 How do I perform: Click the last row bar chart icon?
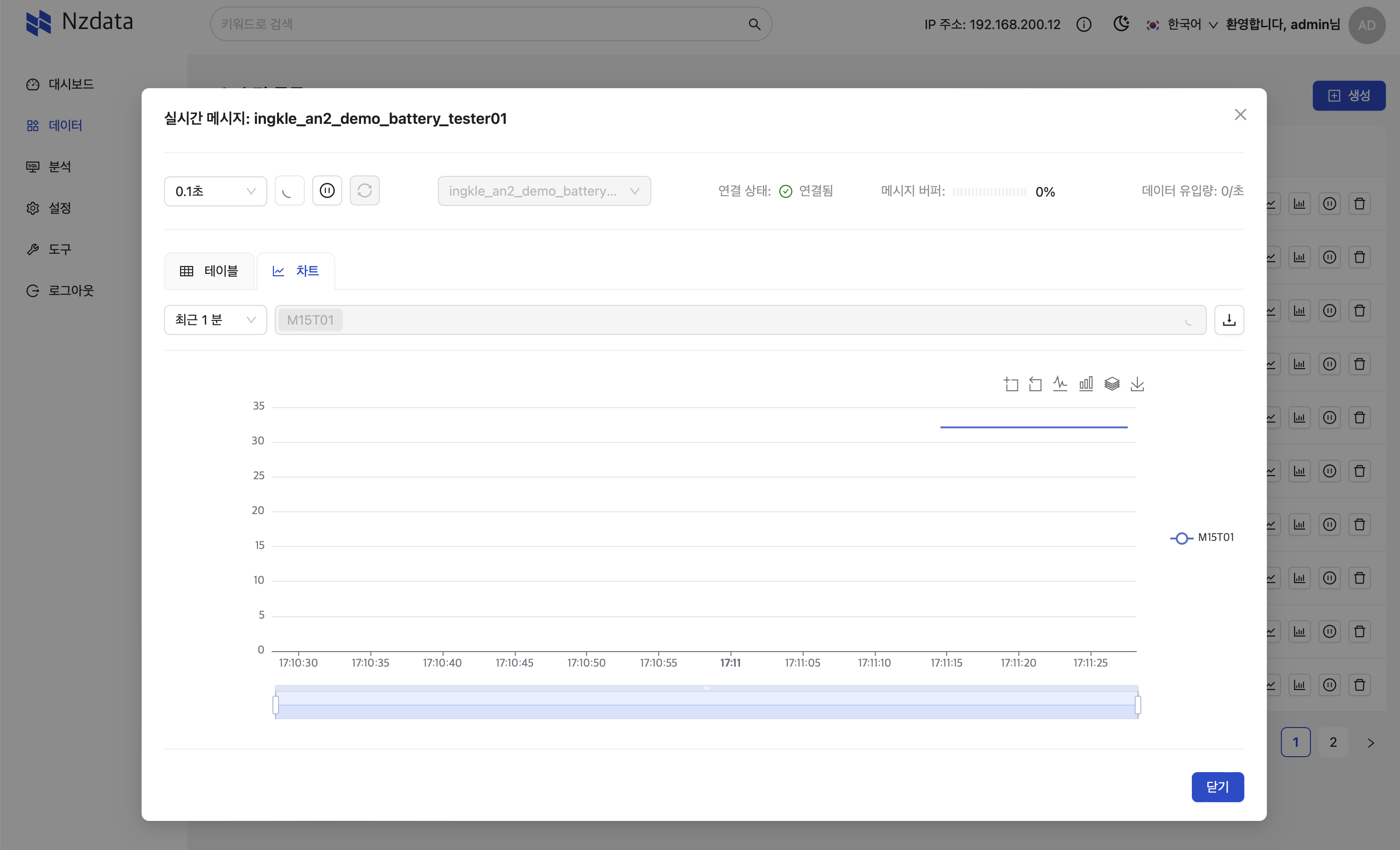[1300, 684]
